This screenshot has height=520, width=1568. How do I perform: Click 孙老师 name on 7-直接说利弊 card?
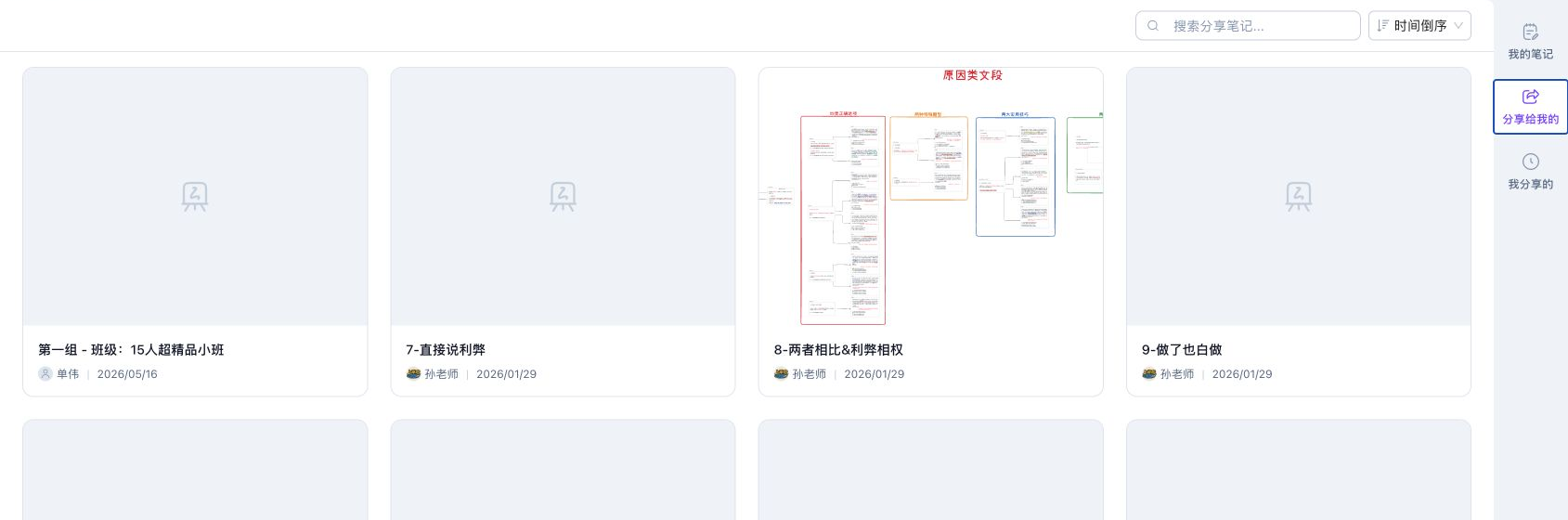(442, 374)
